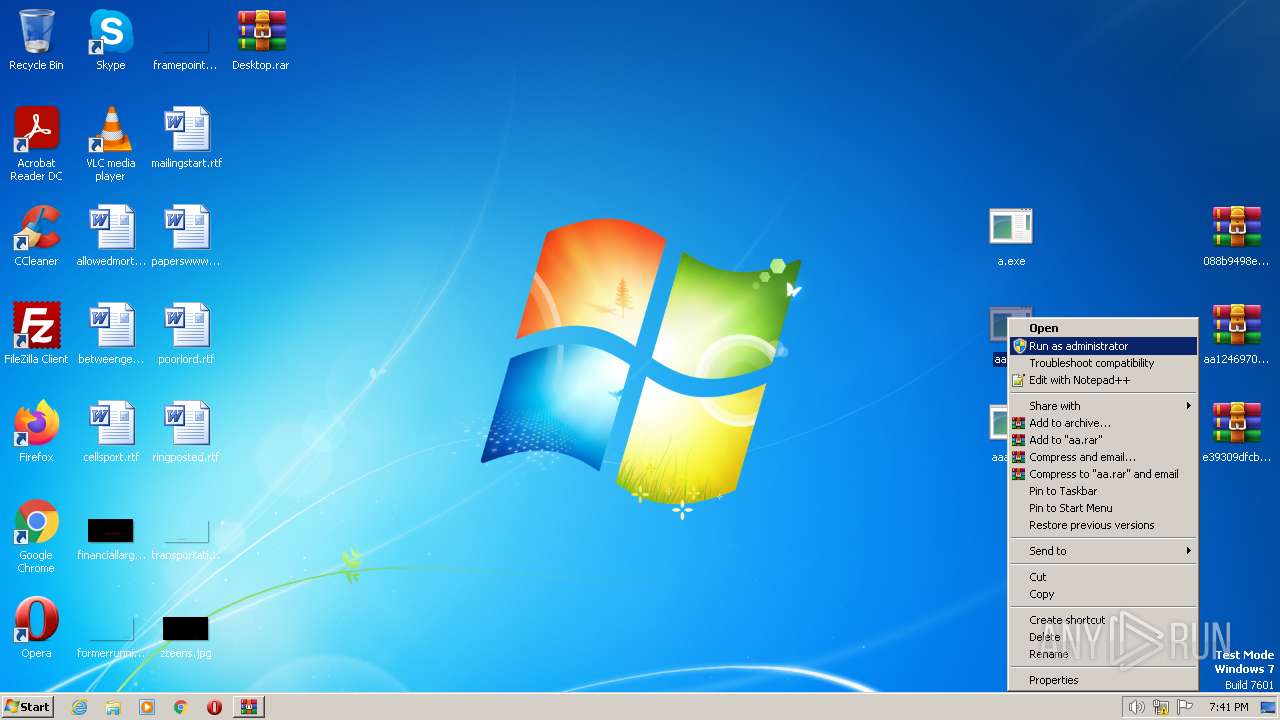Open Media Player from taskbar
The height and width of the screenshot is (720, 1280).
147,707
